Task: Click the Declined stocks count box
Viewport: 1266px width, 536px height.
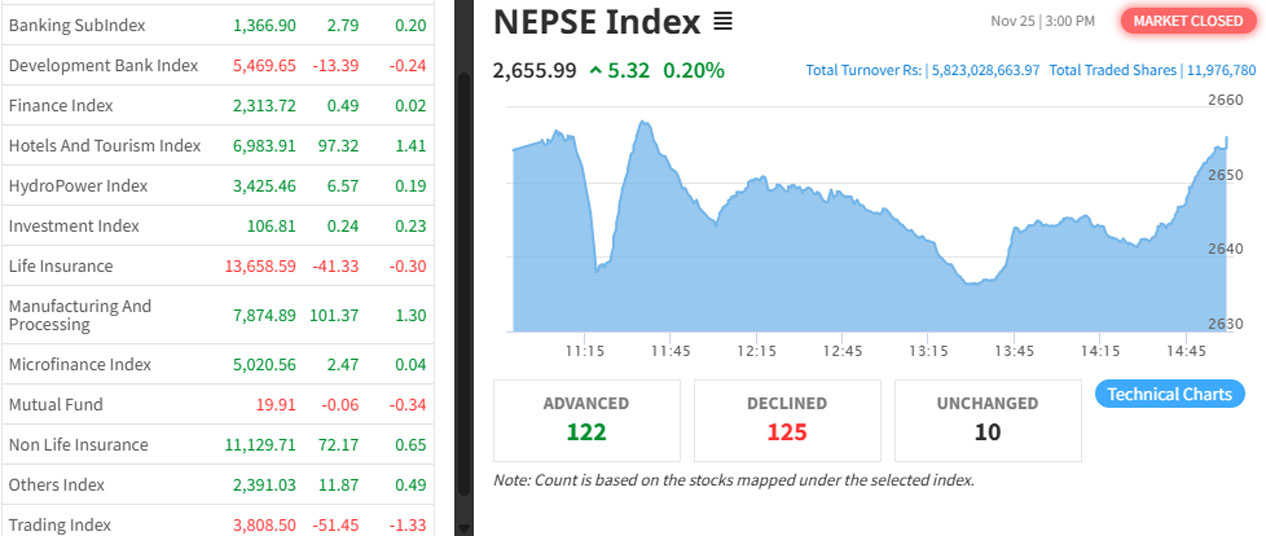Action: pyautogui.click(x=787, y=420)
